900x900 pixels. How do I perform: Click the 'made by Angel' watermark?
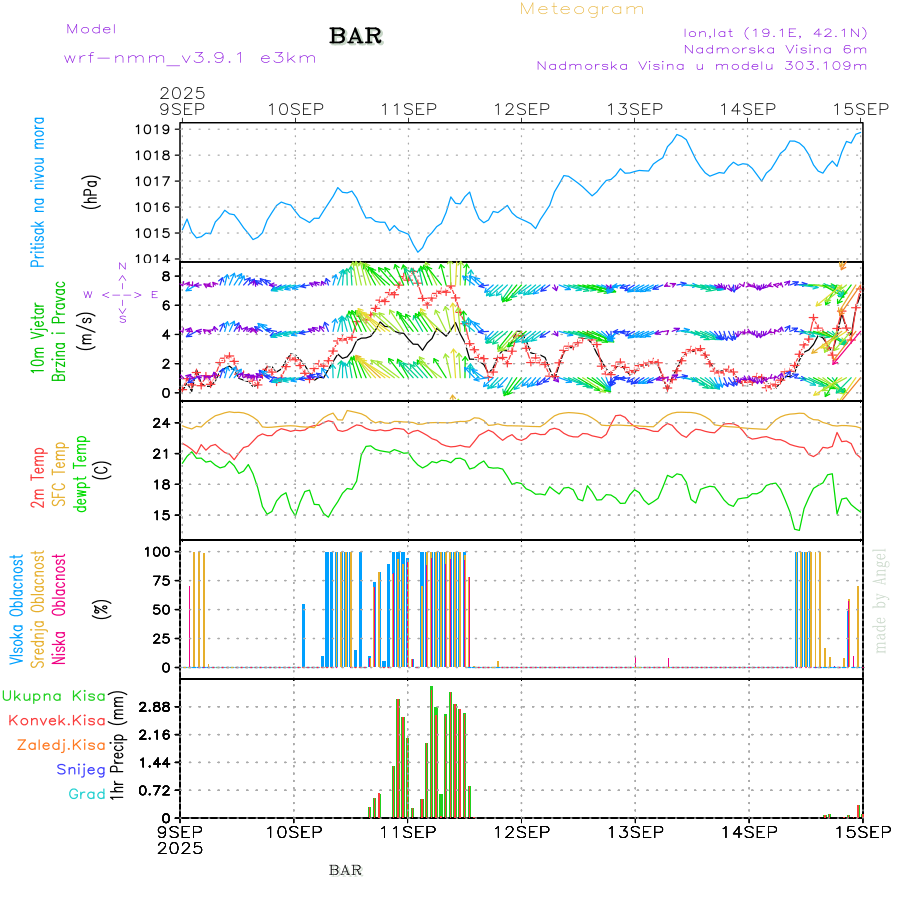(881, 600)
